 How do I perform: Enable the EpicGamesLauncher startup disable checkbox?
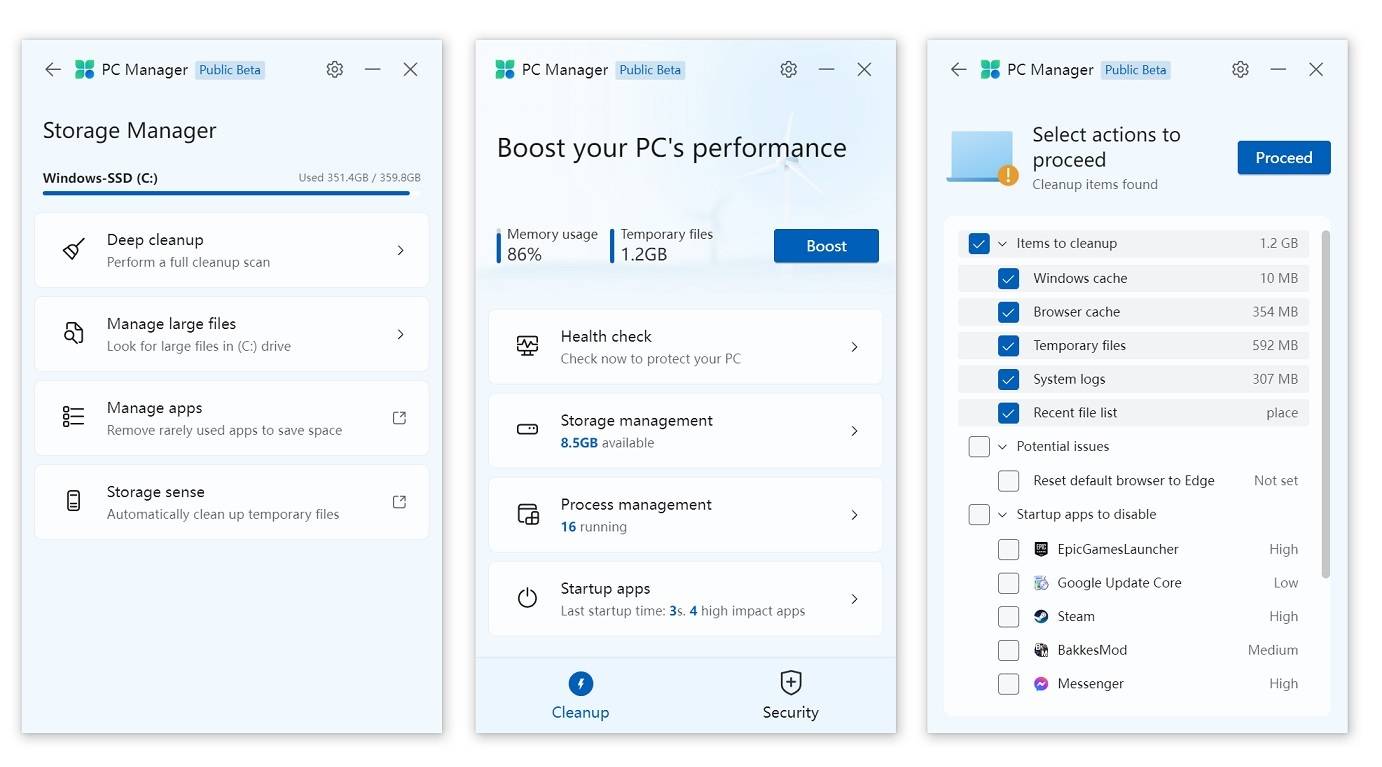[x=1008, y=549]
